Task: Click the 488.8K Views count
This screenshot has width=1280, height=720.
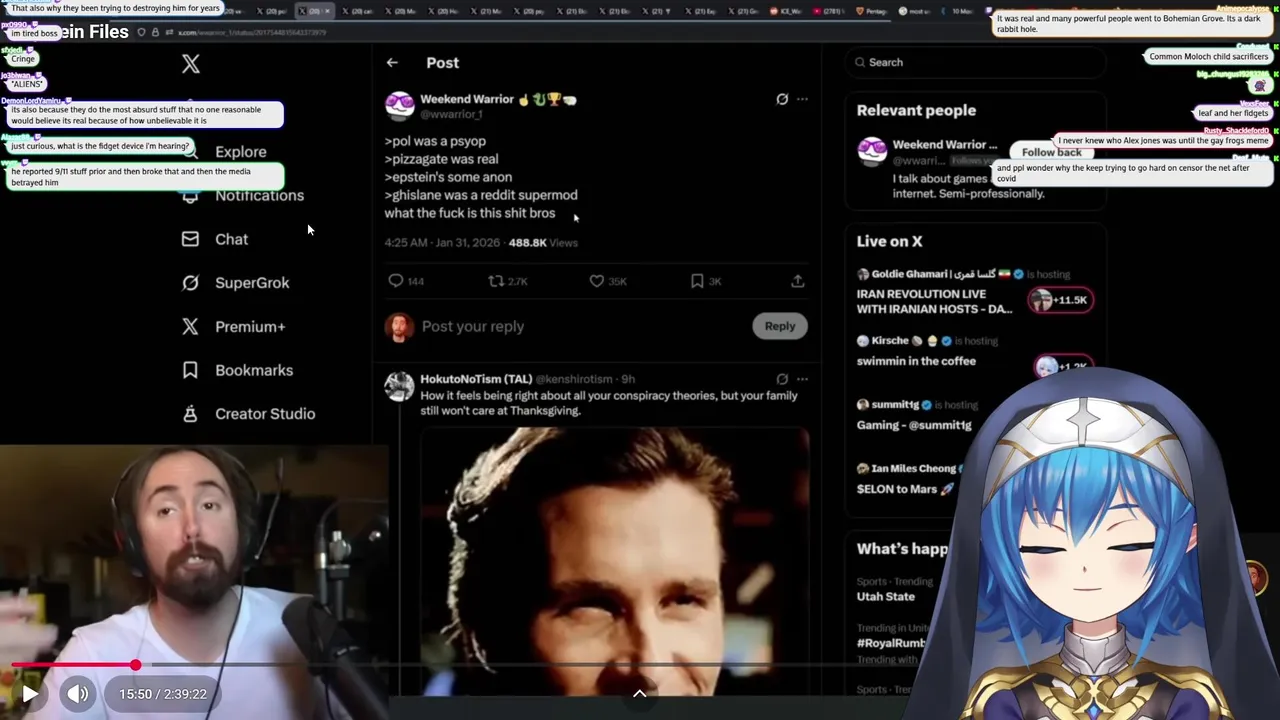Action: [x=543, y=243]
